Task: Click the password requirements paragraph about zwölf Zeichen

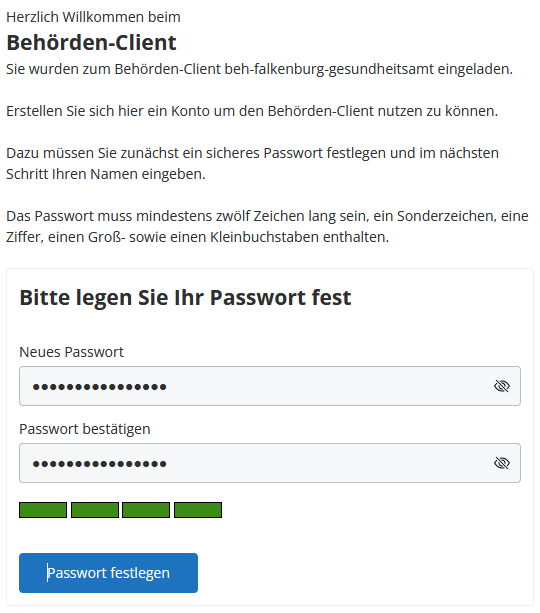Action: [x=267, y=226]
